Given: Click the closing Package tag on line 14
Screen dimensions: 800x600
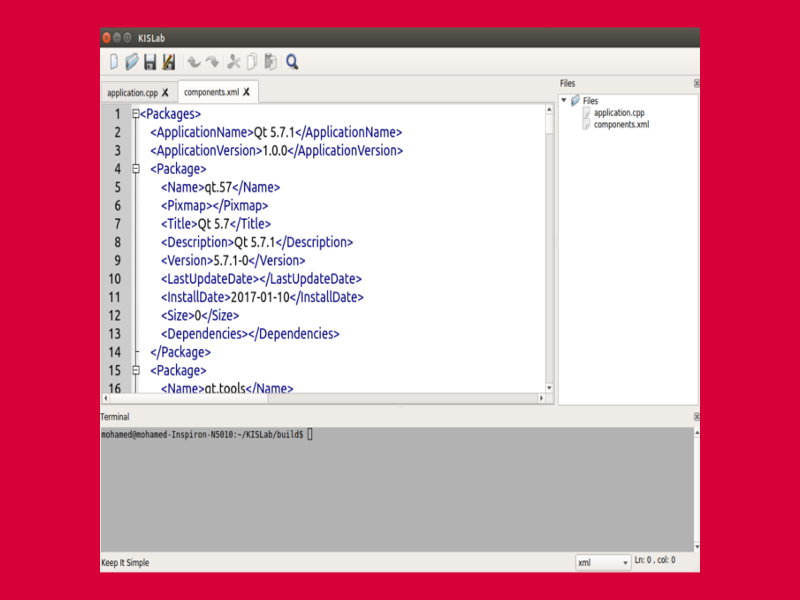Looking at the screenshot, I should tap(180, 353).
